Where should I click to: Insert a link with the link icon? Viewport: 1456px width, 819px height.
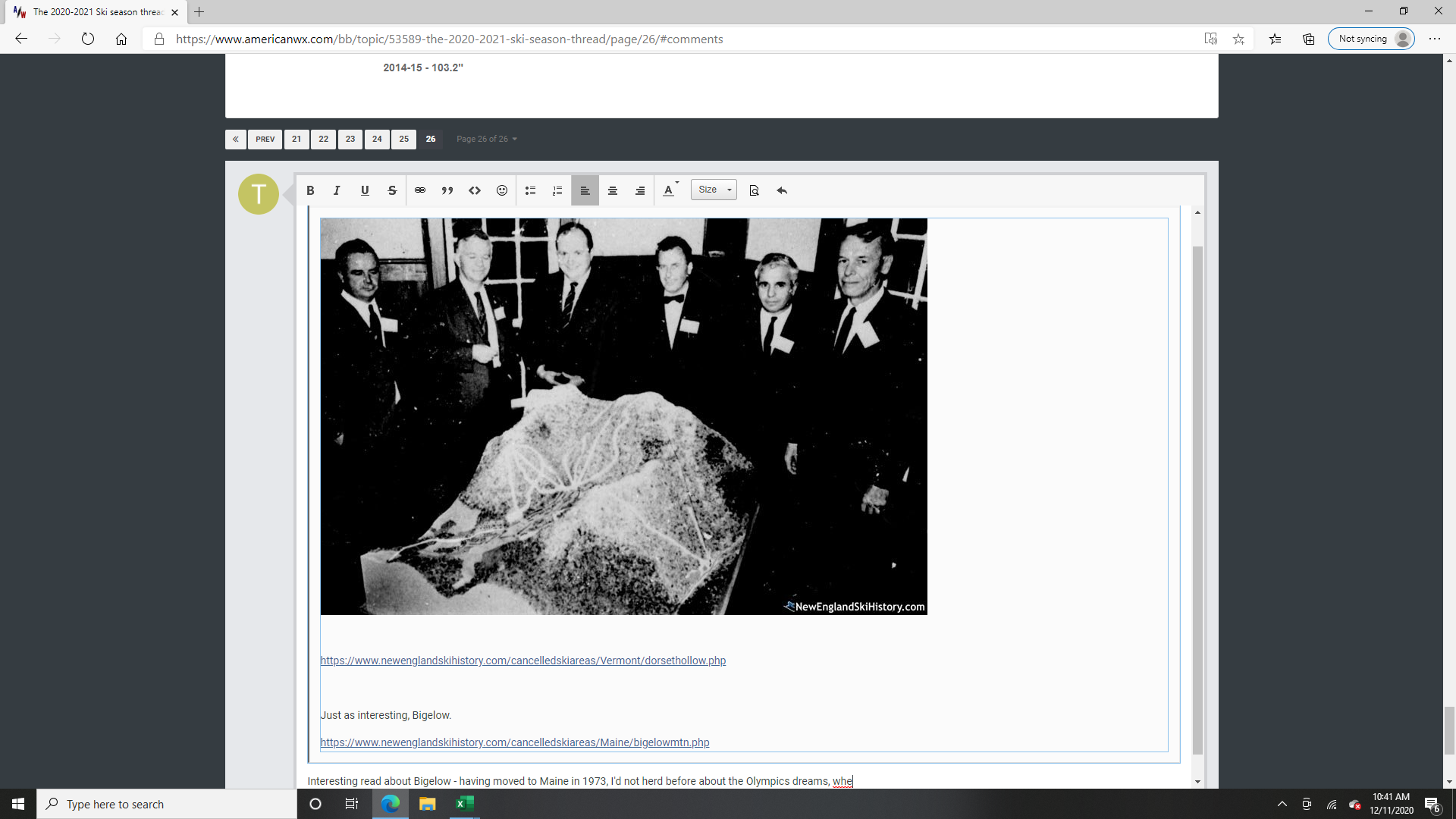coord(420,190)
